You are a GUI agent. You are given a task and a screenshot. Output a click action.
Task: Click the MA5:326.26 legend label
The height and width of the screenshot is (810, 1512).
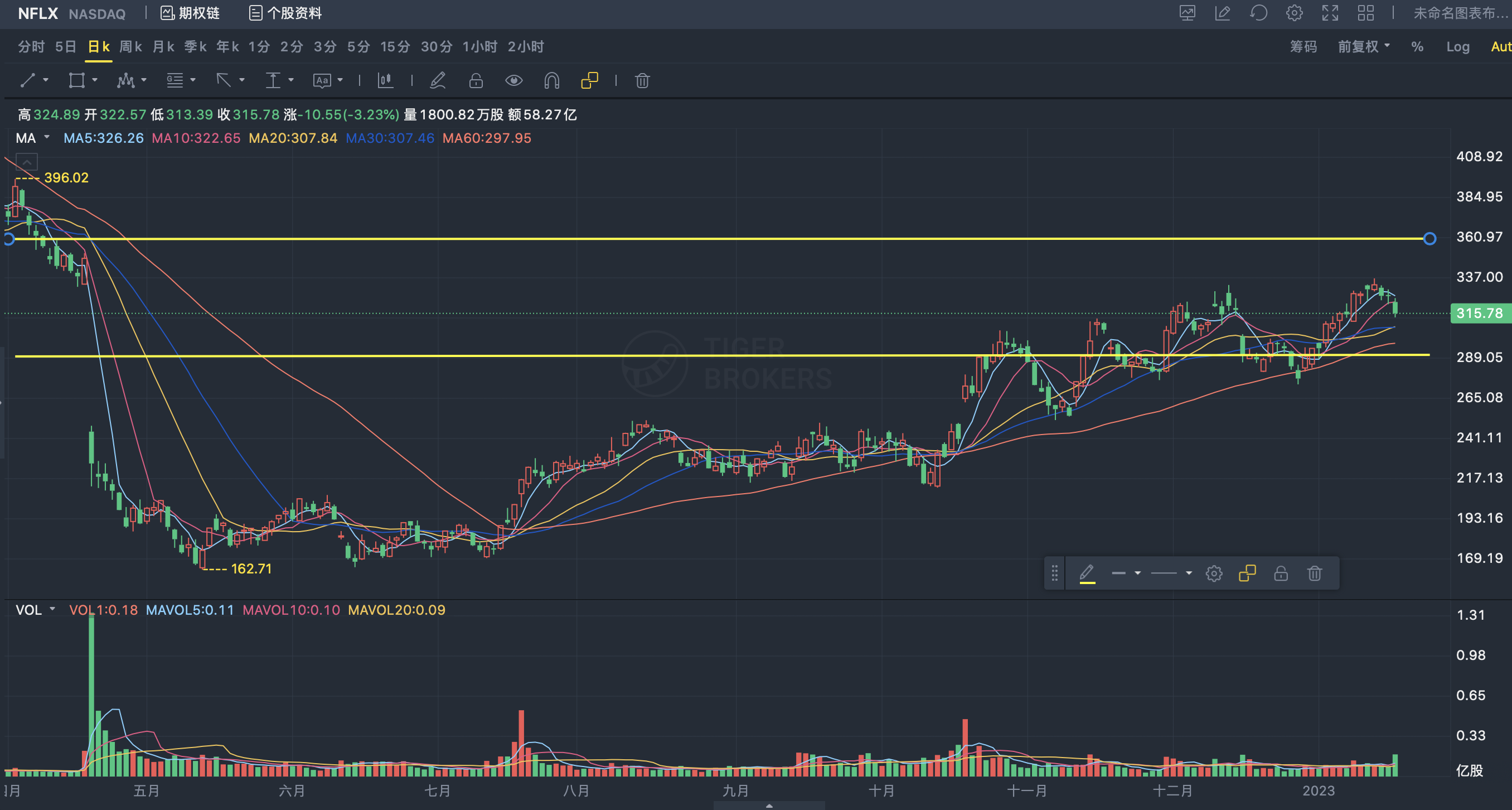tap(103, 138)
